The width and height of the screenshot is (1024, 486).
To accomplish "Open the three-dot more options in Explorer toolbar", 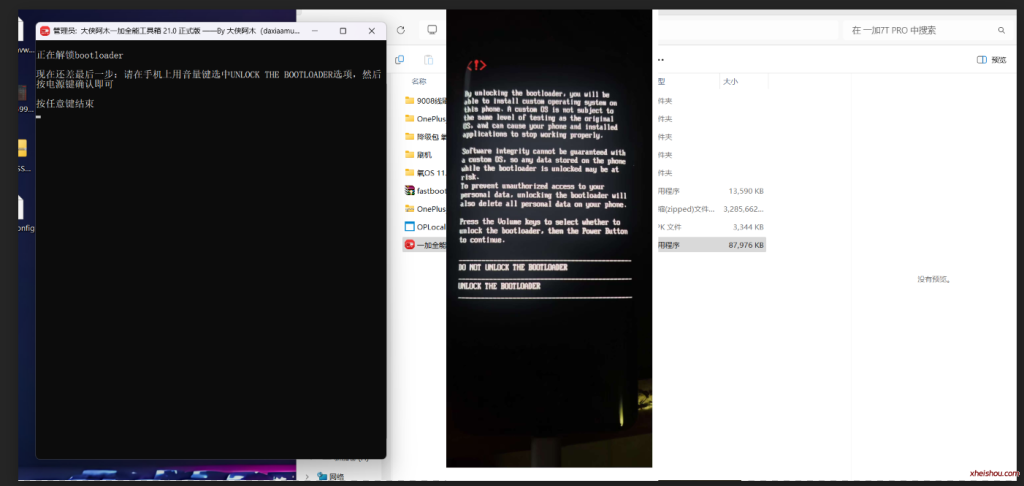I will (x=661, y=59).
